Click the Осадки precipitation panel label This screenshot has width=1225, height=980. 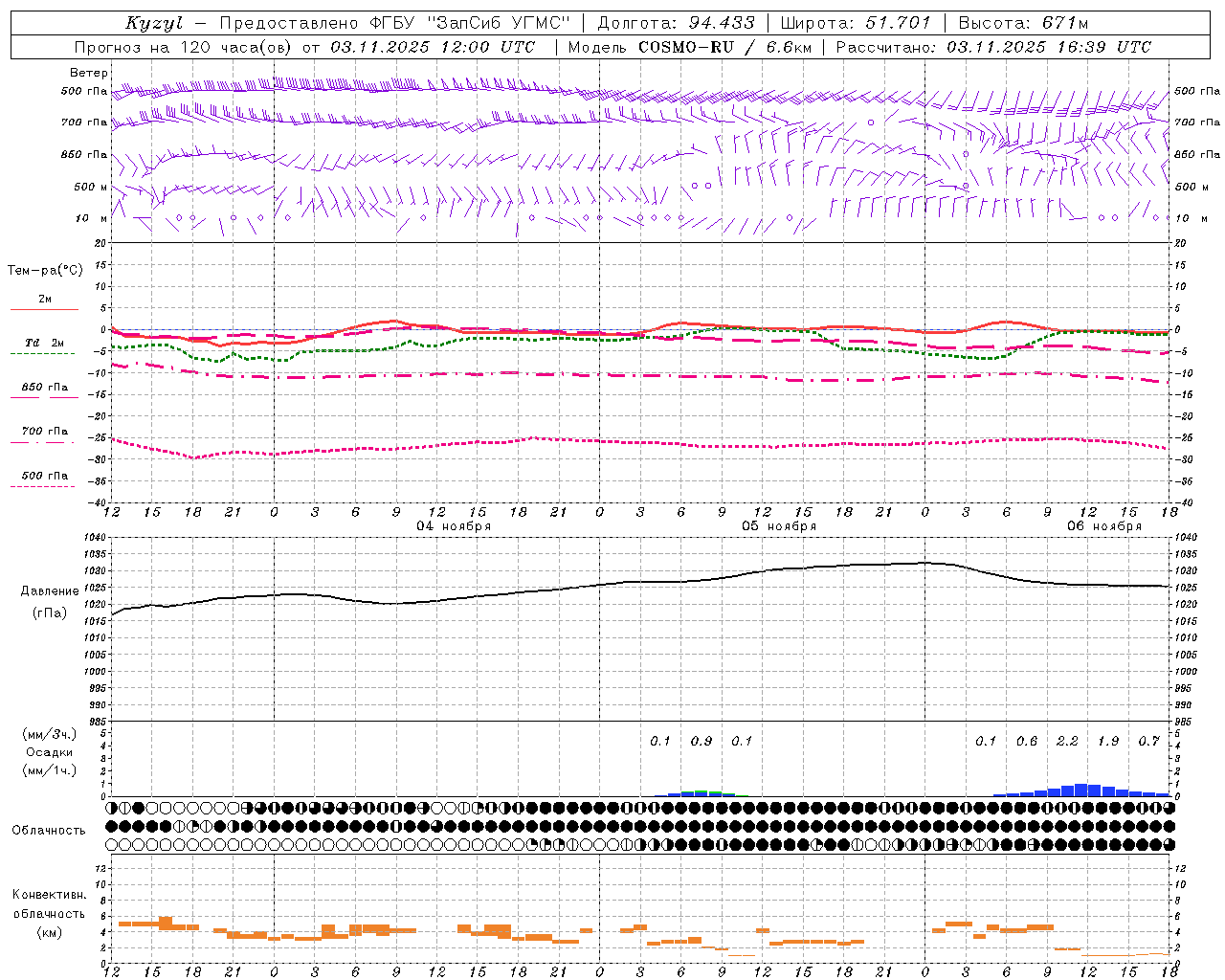(49, 752)
